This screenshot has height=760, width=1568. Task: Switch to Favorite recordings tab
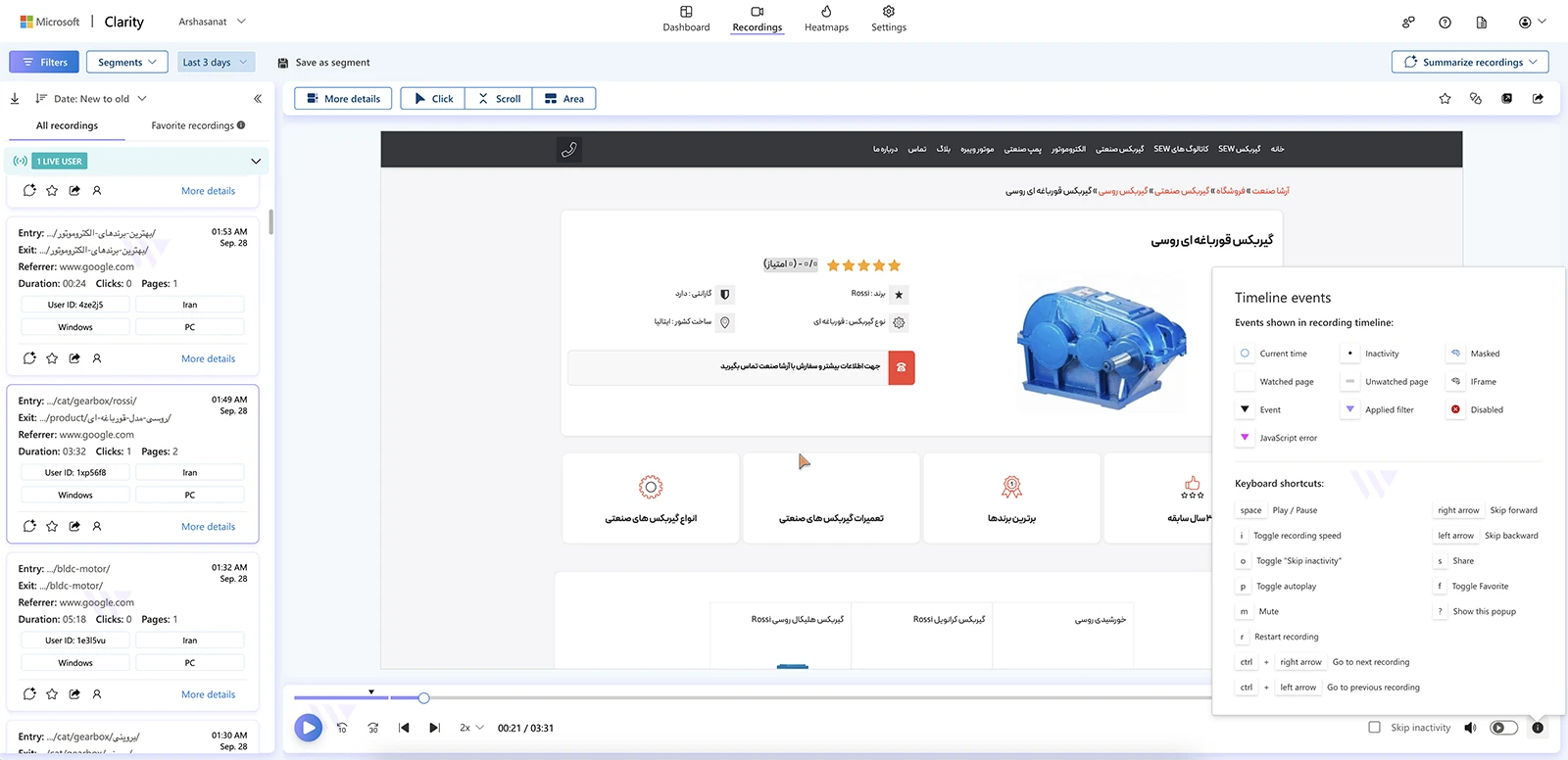(x=198, y=126)
